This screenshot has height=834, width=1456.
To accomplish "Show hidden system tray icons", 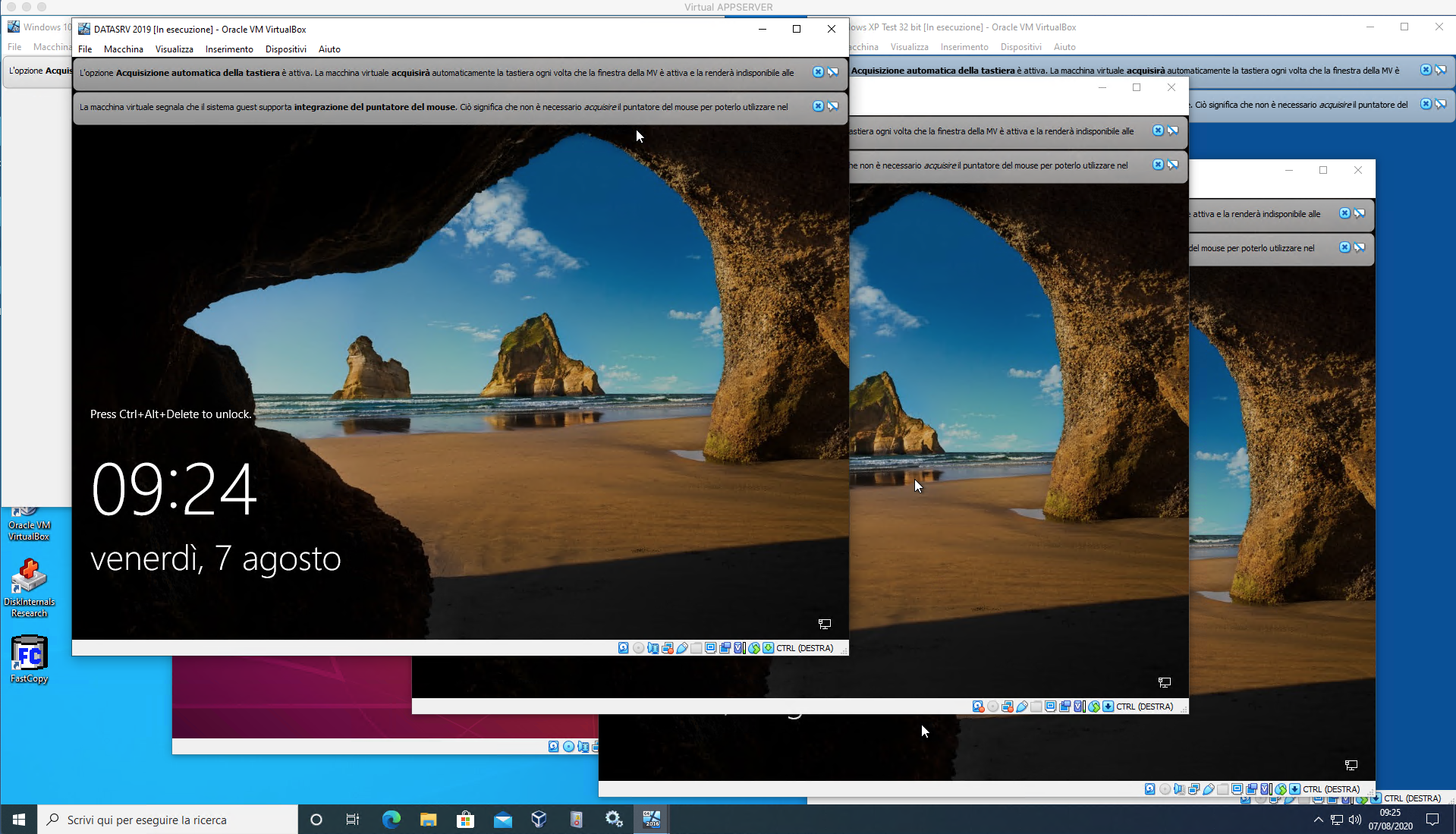I will coord(1318,820).
